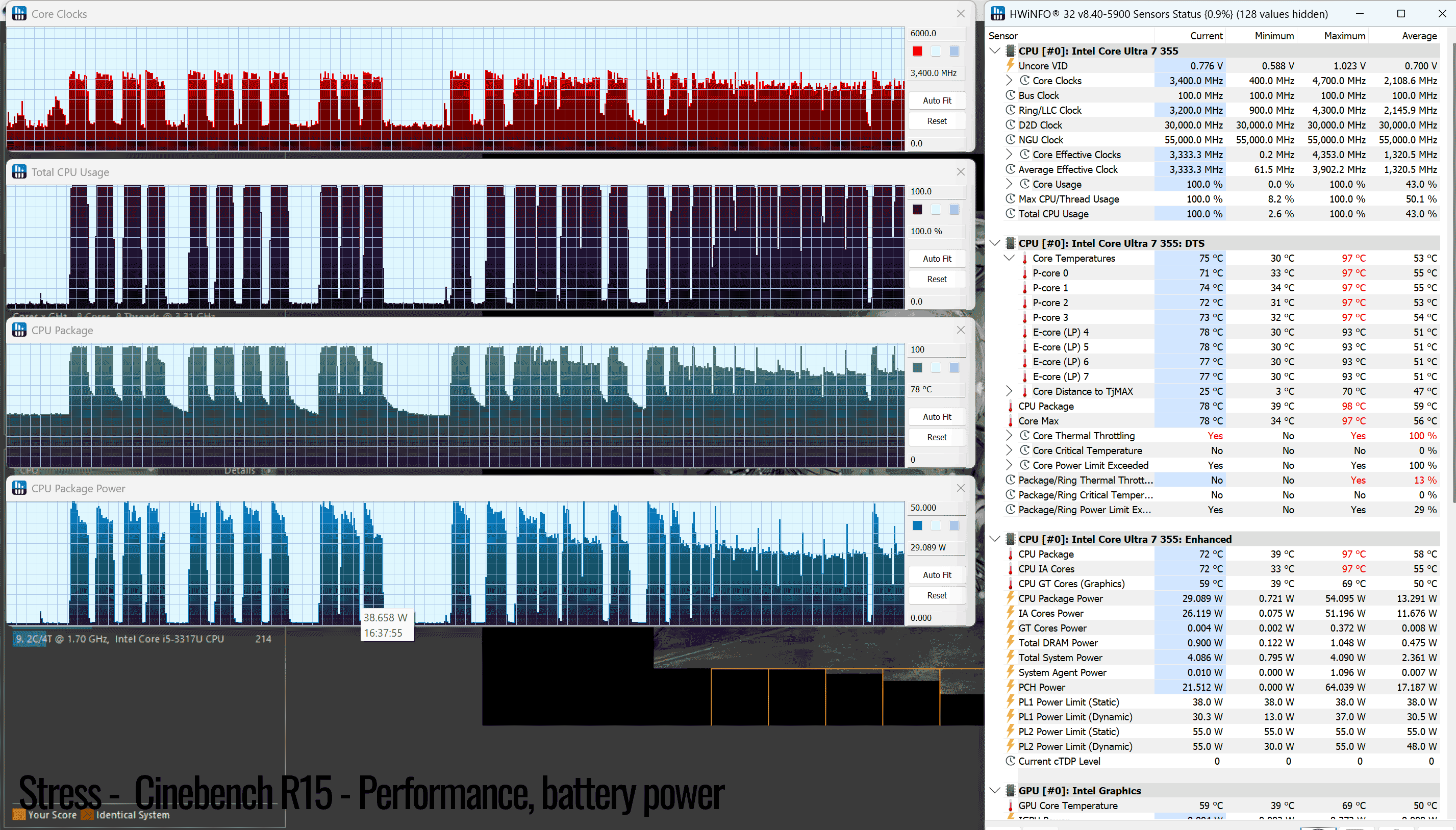
Task: Click the NGU Clock row icon
Action: 1010,140
